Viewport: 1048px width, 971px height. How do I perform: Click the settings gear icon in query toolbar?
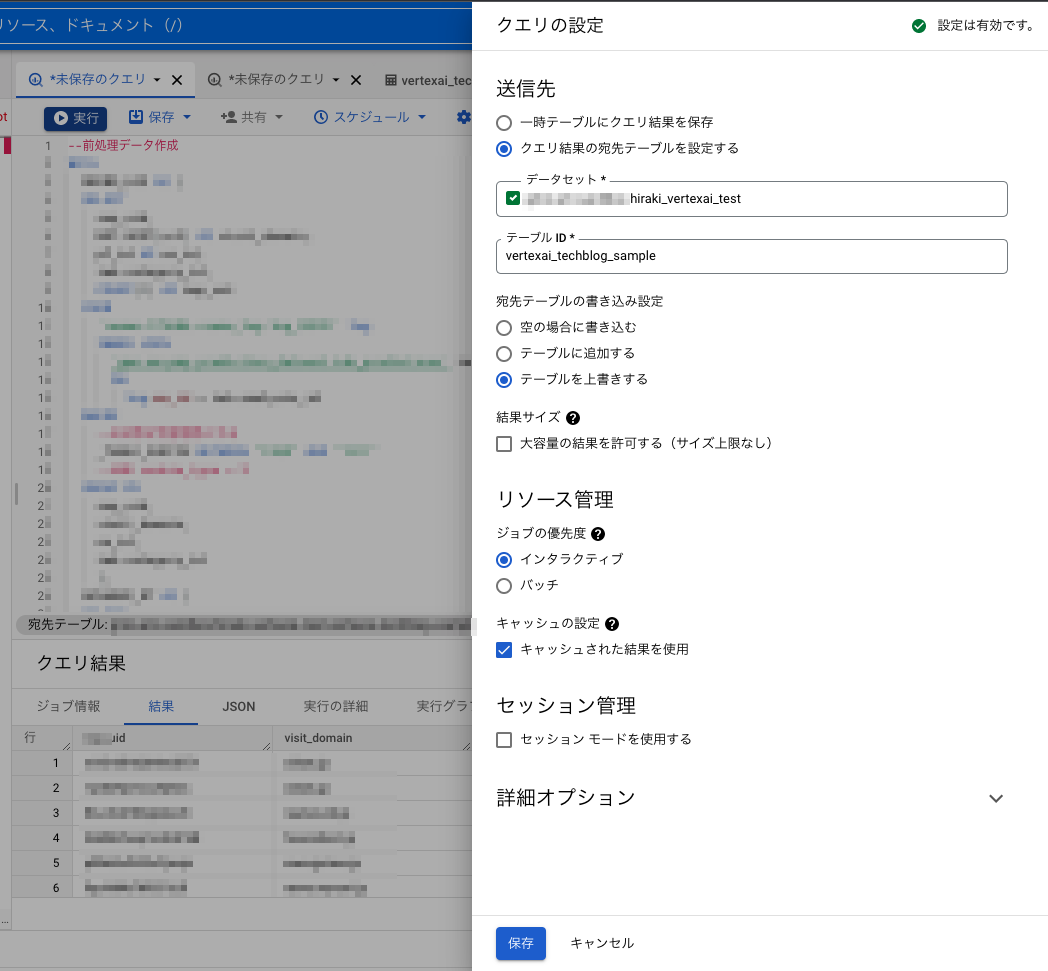coord(463,117)
